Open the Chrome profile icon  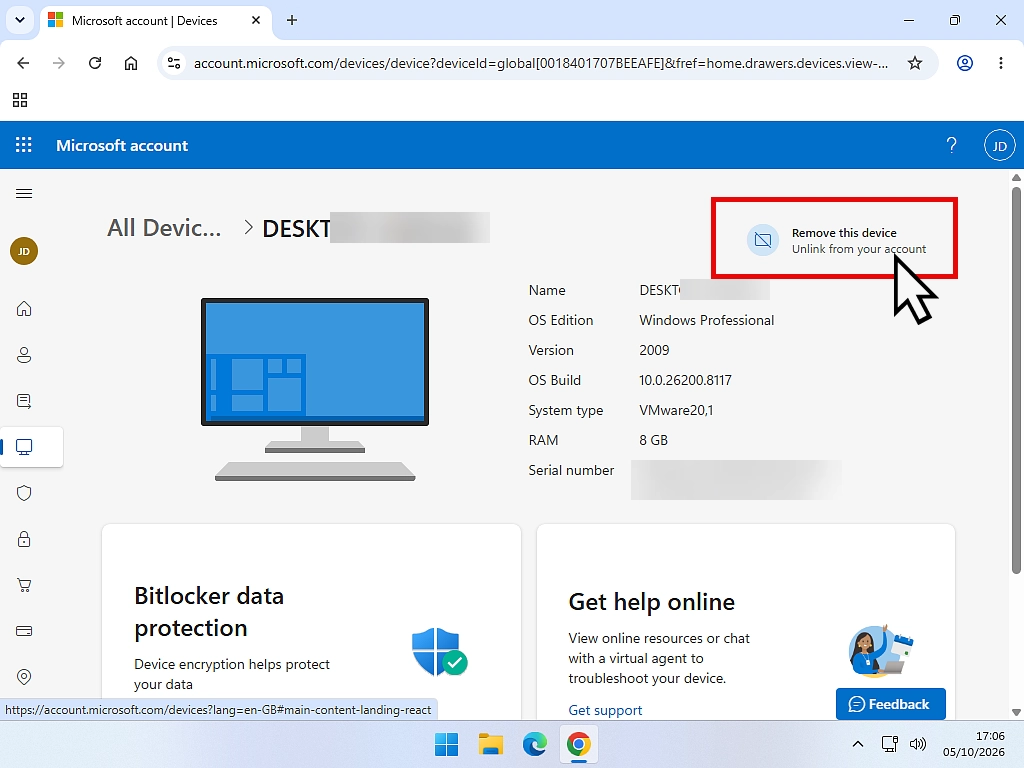(965, 63)
